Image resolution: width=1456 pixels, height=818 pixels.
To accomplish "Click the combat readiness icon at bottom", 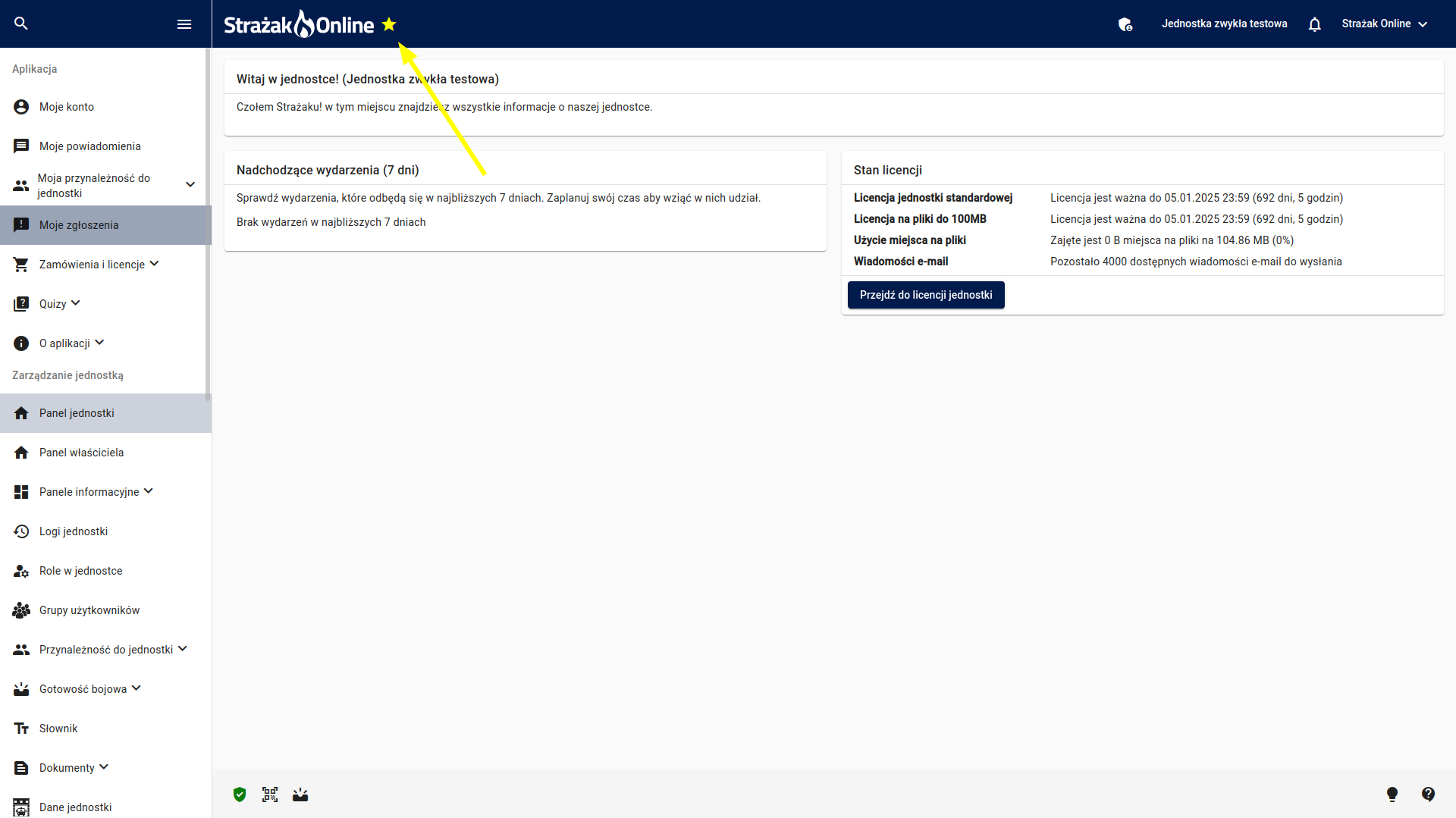I will click(x=300, y=794).
